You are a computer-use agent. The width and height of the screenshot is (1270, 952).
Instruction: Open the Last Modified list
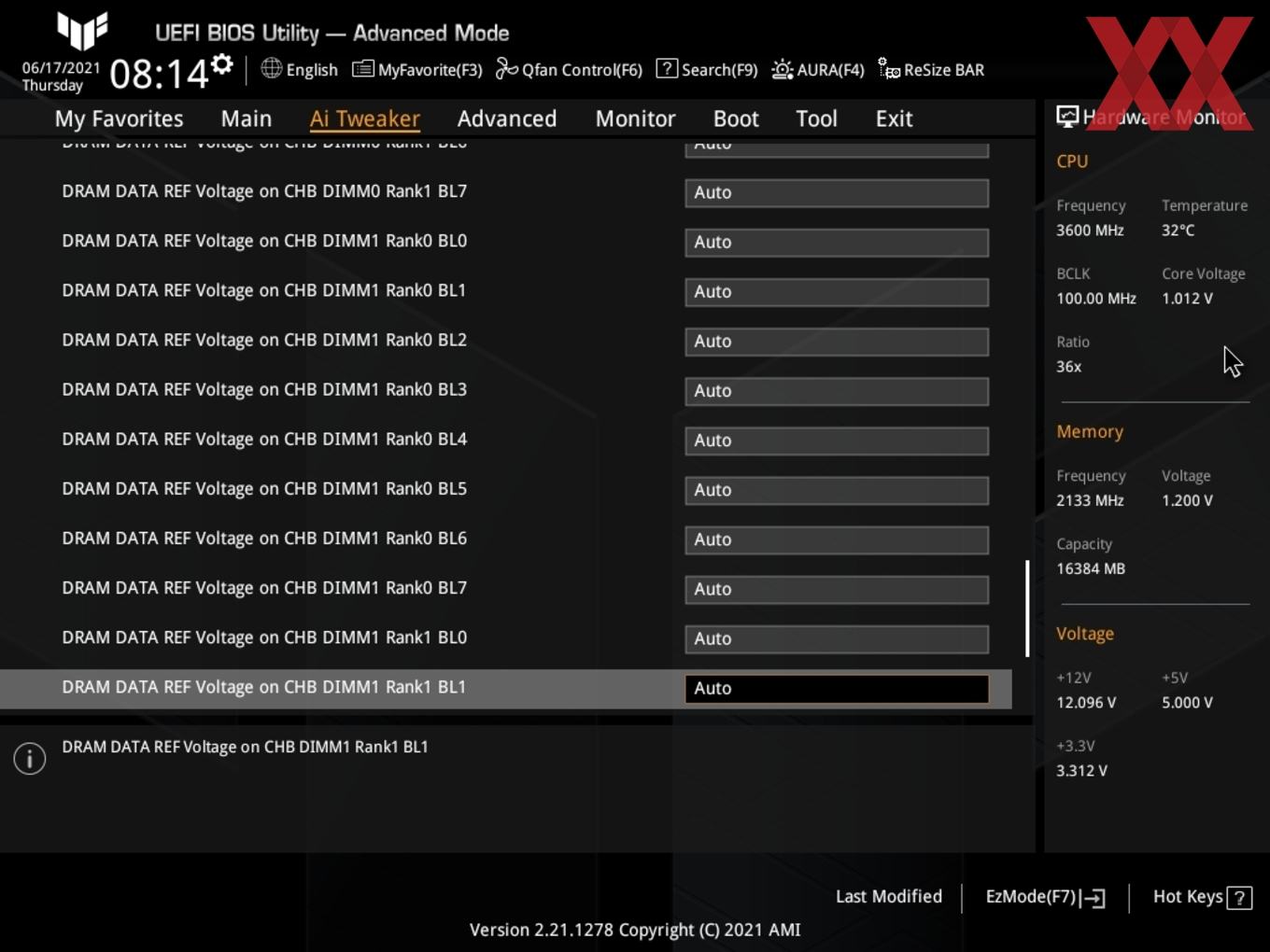[x=888, y=896]
